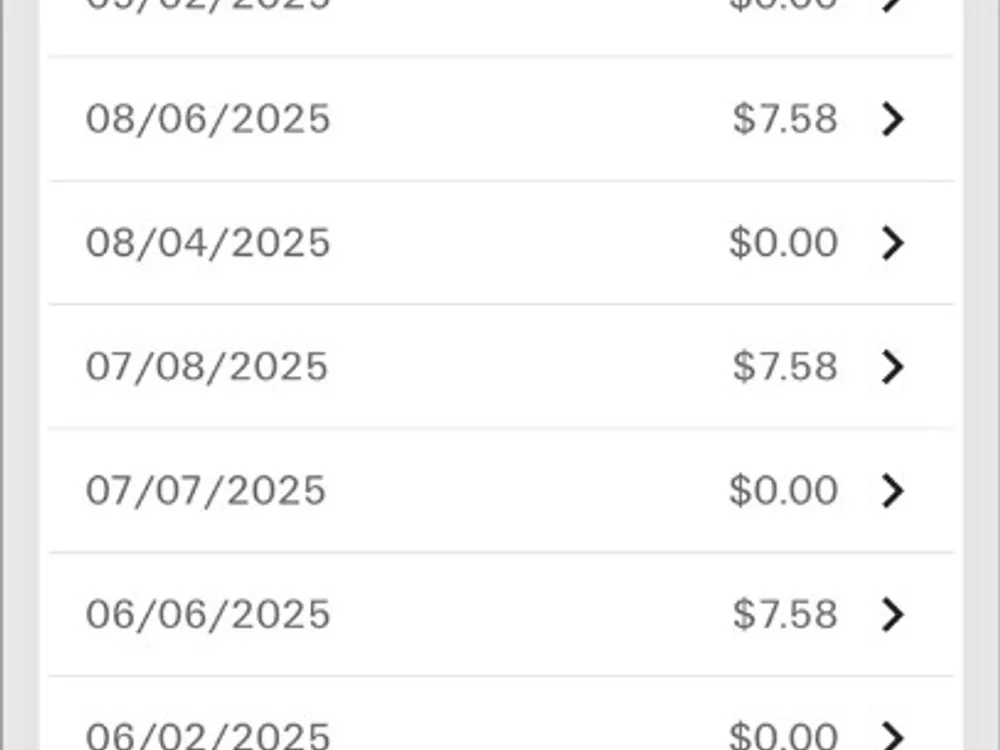Tap the arrow beside 07/08/2025 payment

[x=892, y=367]
